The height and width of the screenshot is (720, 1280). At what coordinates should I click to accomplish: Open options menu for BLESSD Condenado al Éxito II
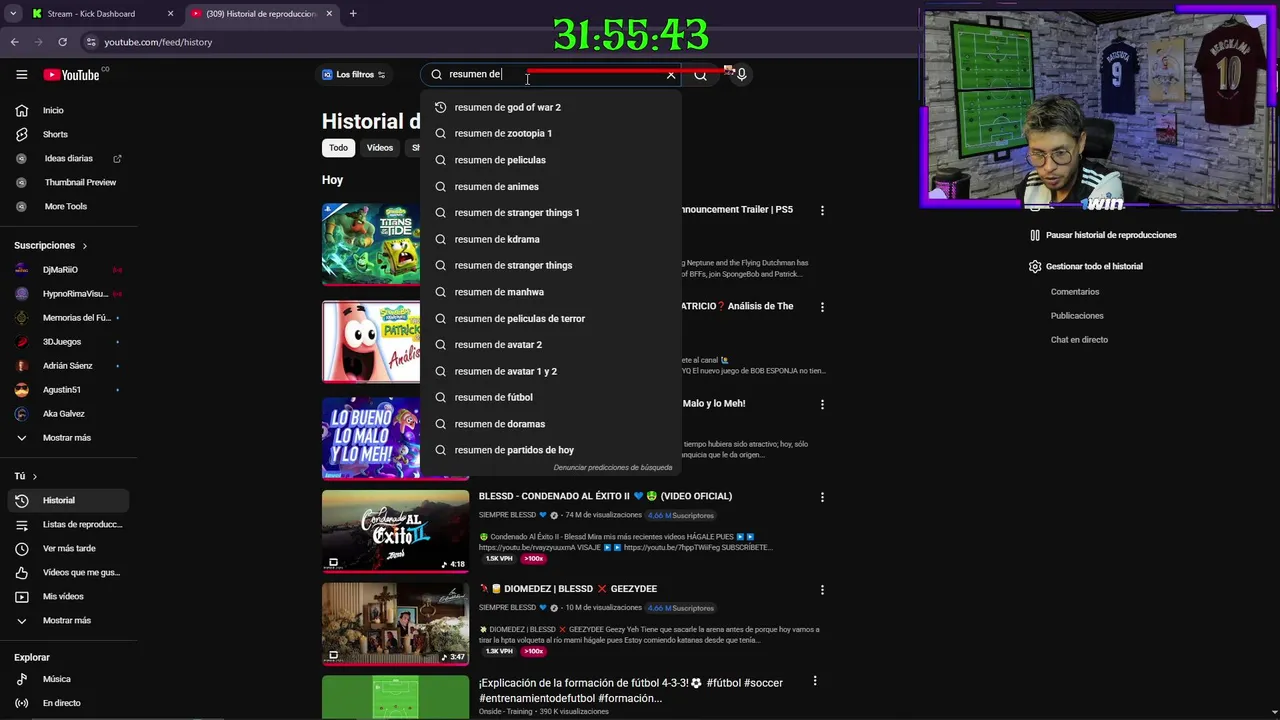(x=822, y=497)
